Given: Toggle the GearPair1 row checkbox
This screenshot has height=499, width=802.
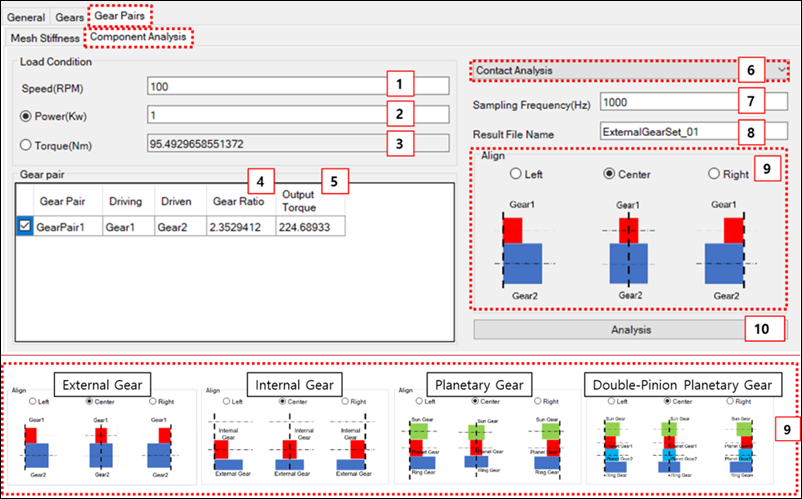Looking at the screenshot, I should coord(26,227).
